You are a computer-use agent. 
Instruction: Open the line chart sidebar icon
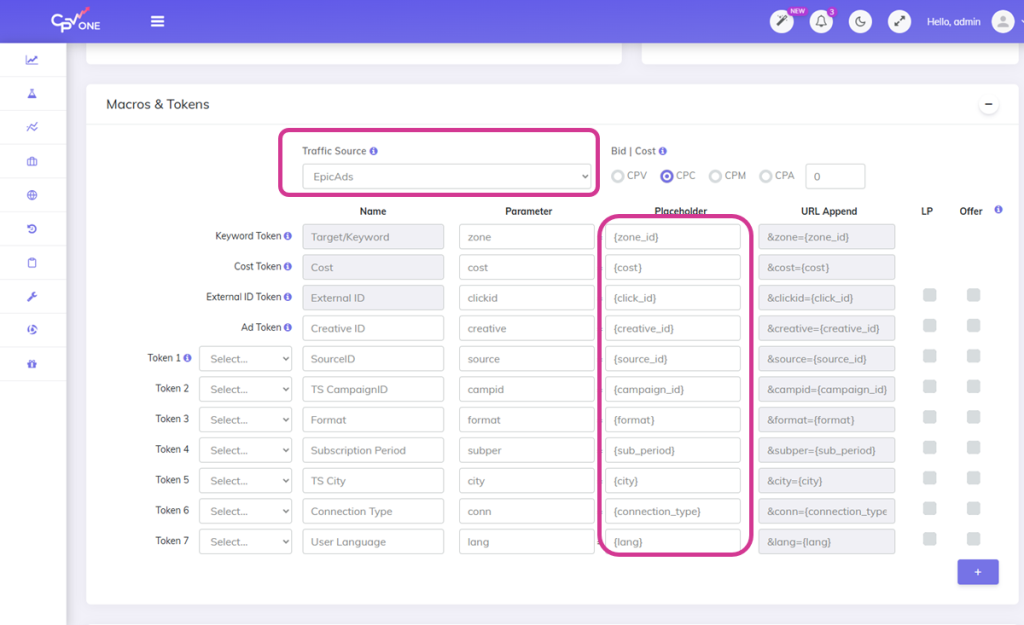coord(32,60)
